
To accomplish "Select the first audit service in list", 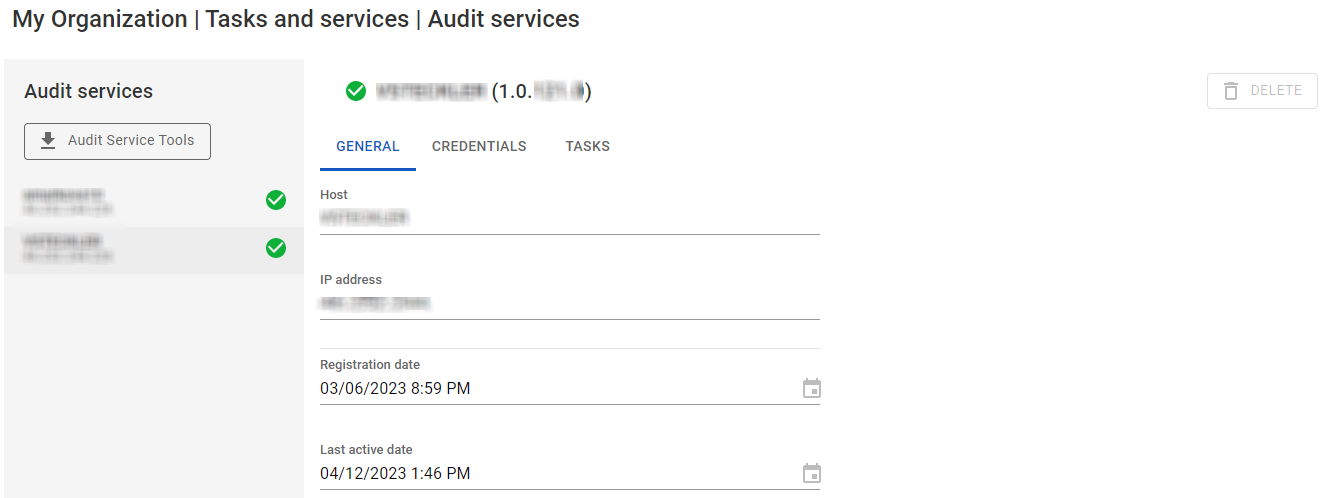I will click(x=154, y=201).
